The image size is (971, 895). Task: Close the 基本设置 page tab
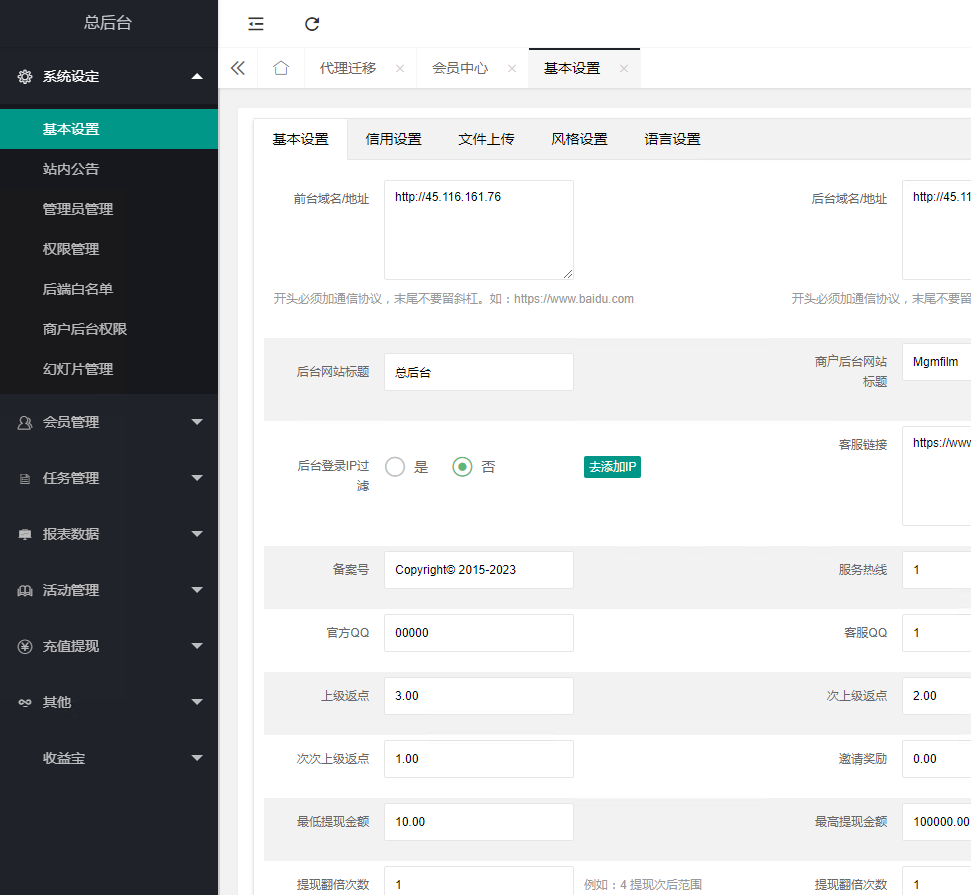coord(624,69)
